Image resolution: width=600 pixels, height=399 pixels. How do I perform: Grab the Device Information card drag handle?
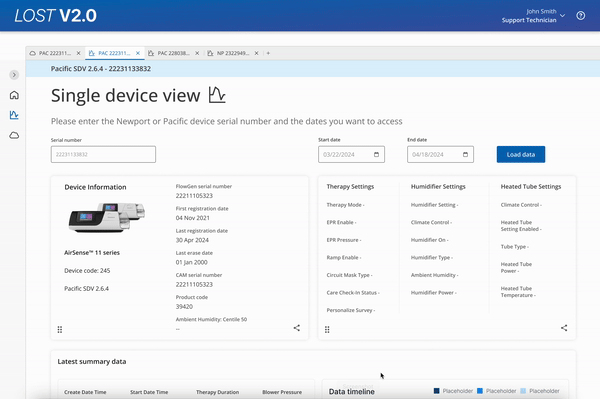[60, 329]
